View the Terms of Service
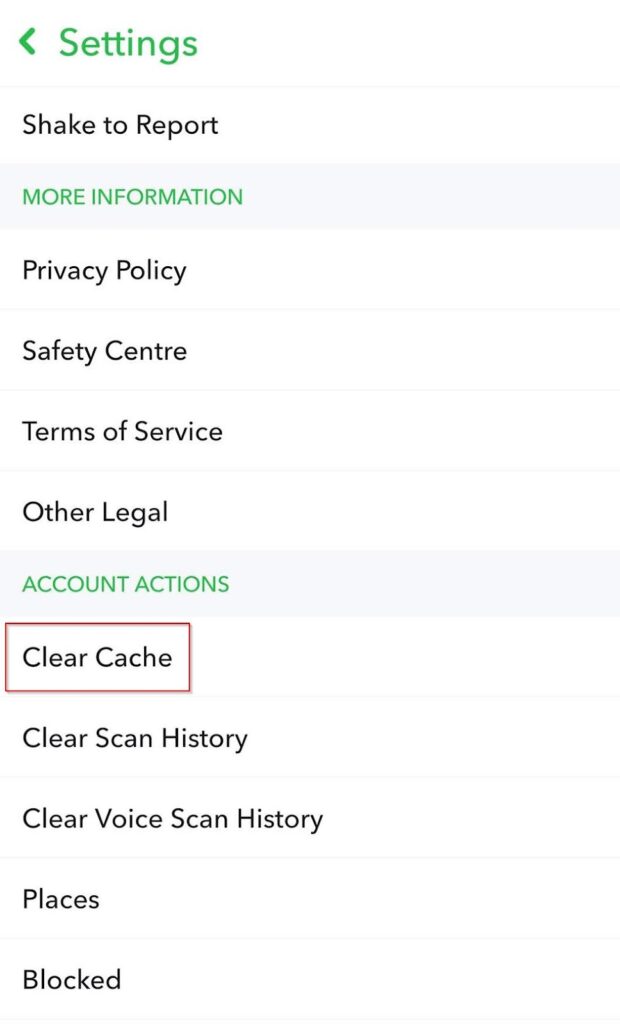The height and width of the screenshot is (1024, 620). tap(122, 431)
